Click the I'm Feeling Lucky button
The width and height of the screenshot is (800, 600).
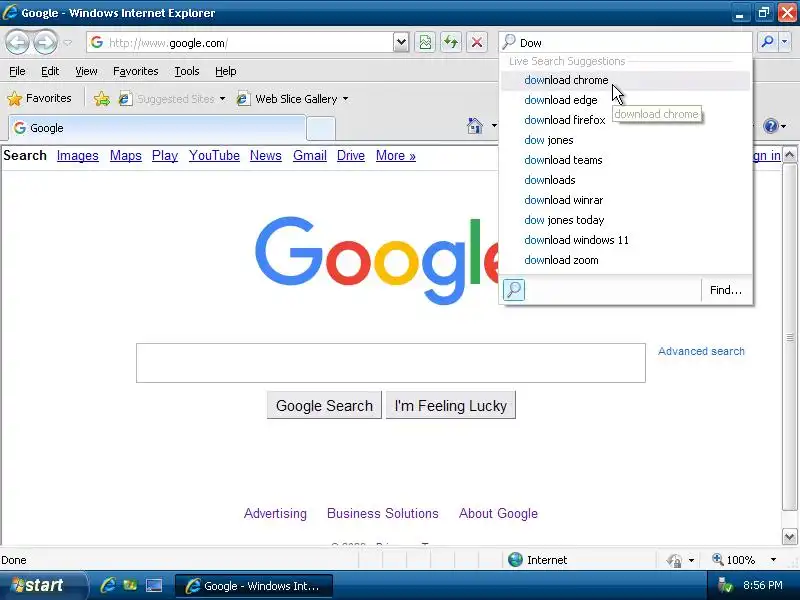[x=451, y=406]
